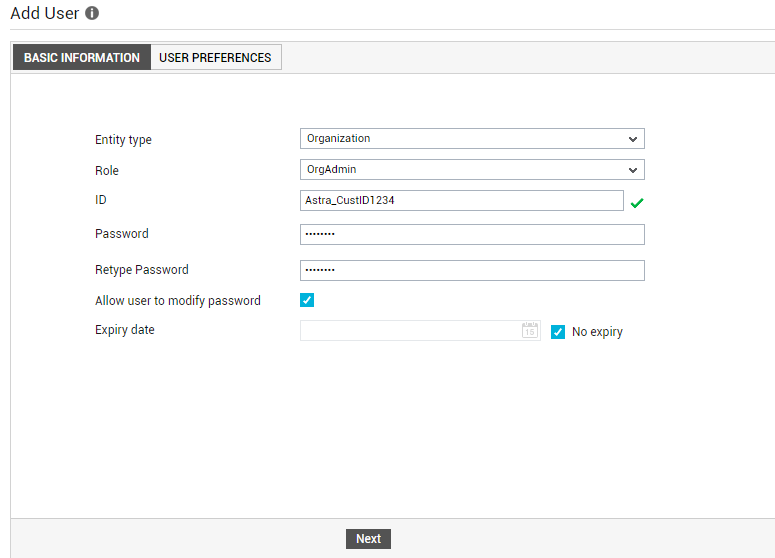Click the Add User page heading
Screen dimensions: 775x558
pos(44,13)
